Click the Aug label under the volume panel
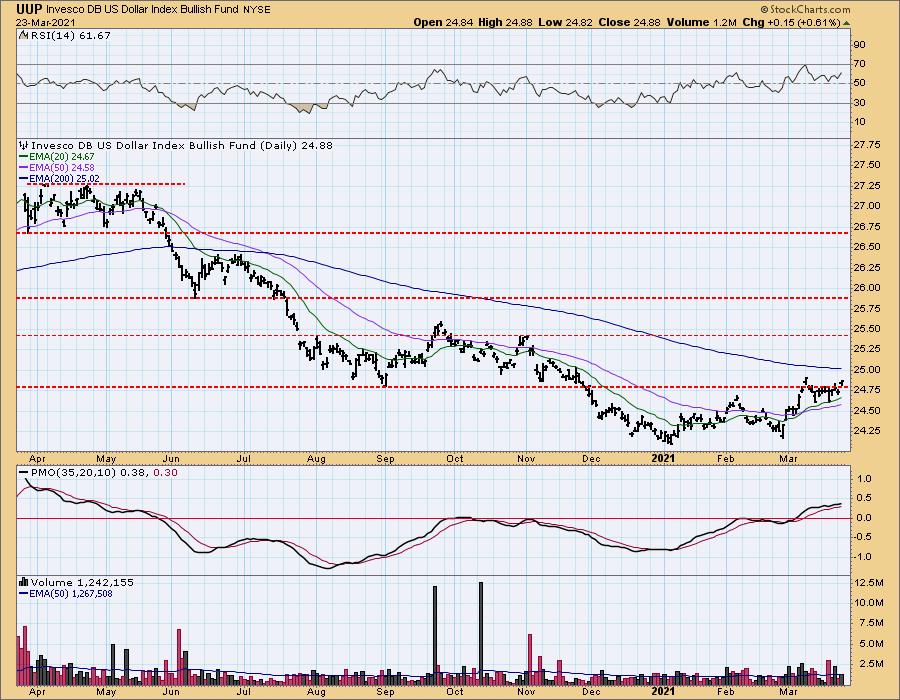Image resolution: width=900 pixels, height=700 pixels. click(x=316, y=692)
